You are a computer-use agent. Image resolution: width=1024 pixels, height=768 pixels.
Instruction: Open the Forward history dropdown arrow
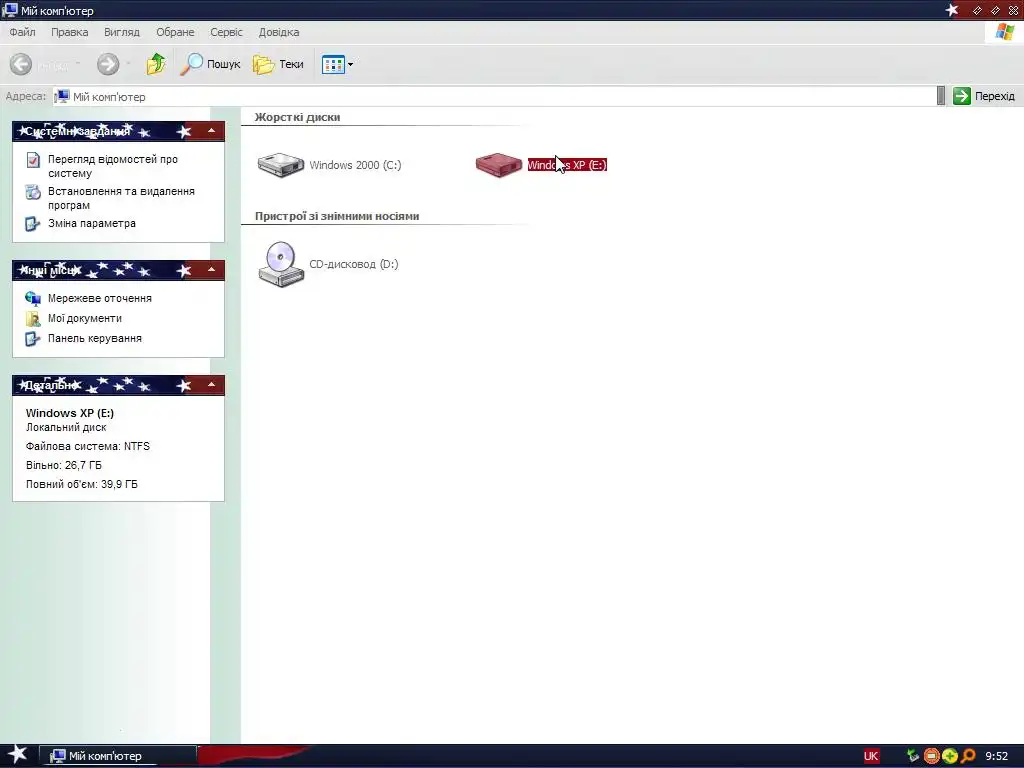[x=128, y=64]
